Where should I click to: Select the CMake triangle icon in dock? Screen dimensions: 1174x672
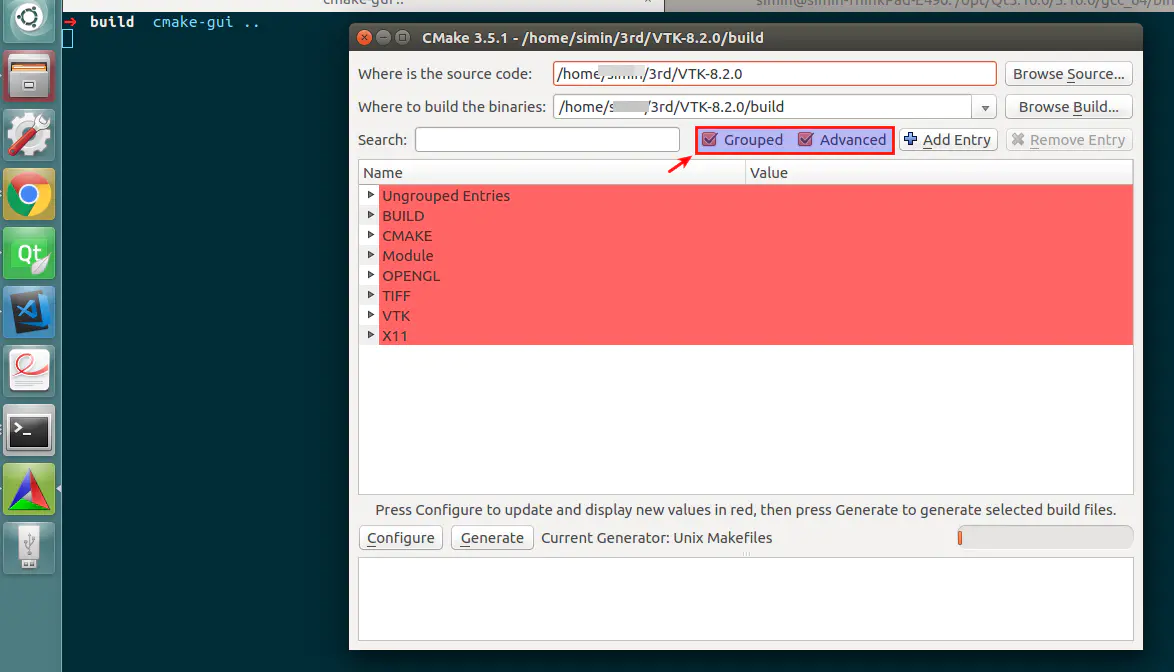(29, 489)
